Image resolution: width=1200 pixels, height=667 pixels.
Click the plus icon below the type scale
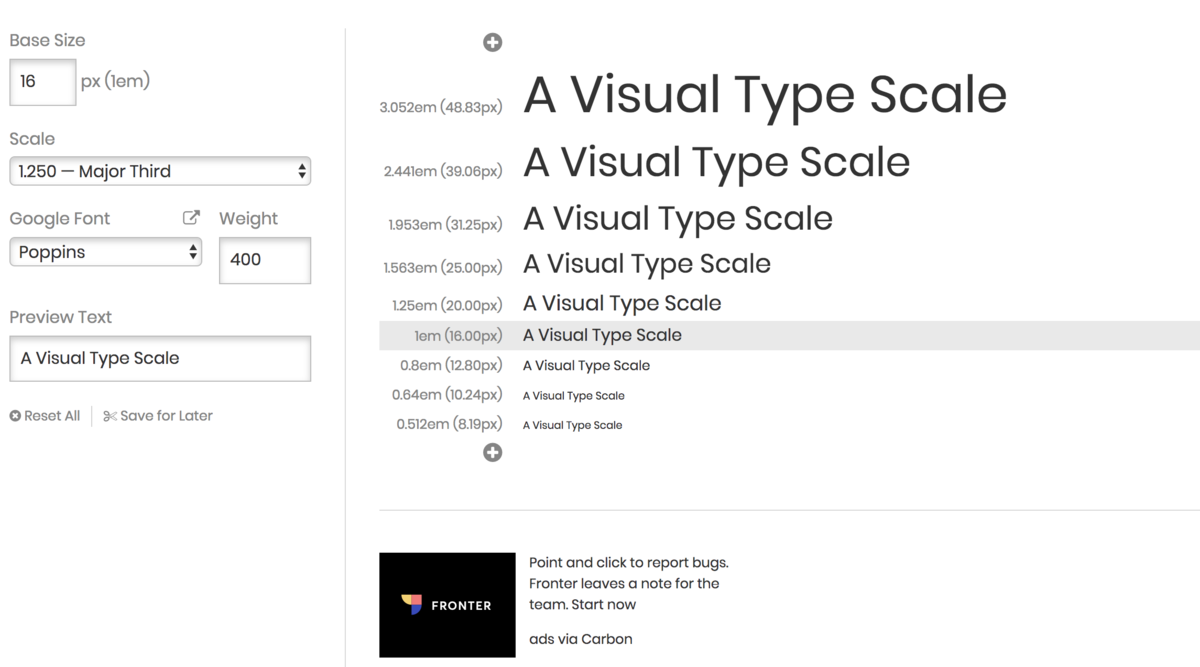coord(492,453)
